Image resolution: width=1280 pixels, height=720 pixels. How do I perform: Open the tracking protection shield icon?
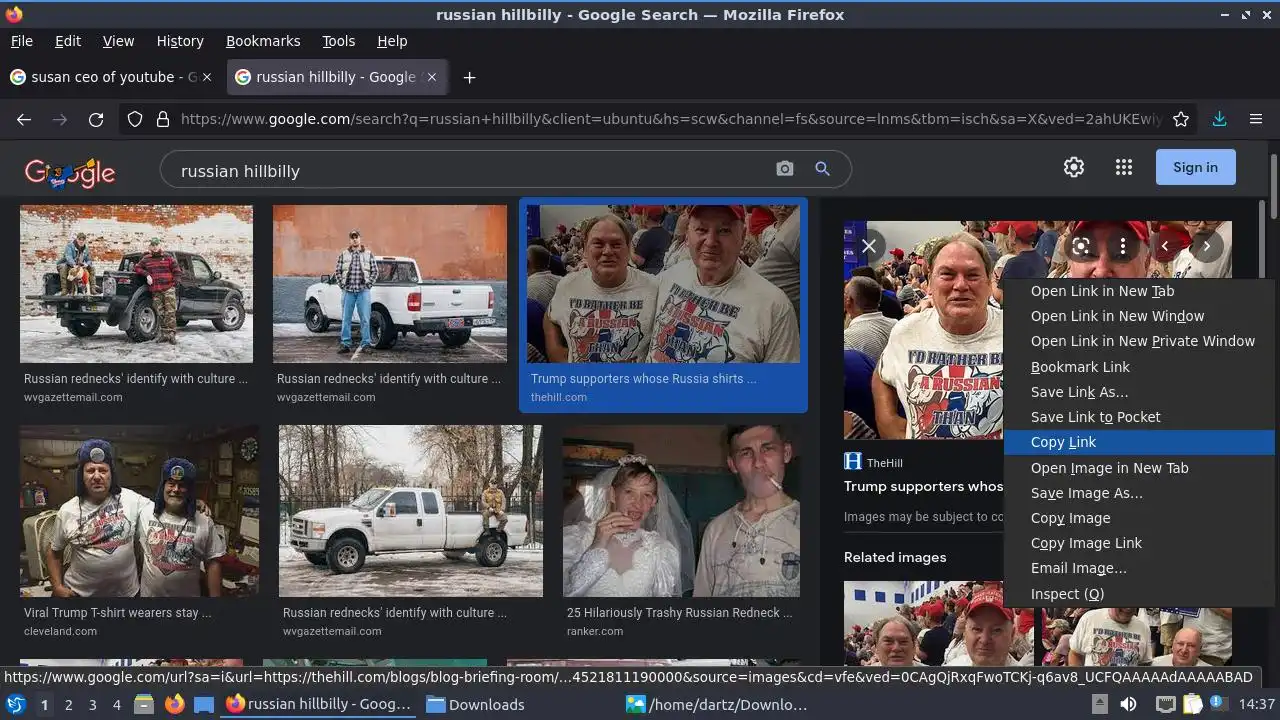135,119
